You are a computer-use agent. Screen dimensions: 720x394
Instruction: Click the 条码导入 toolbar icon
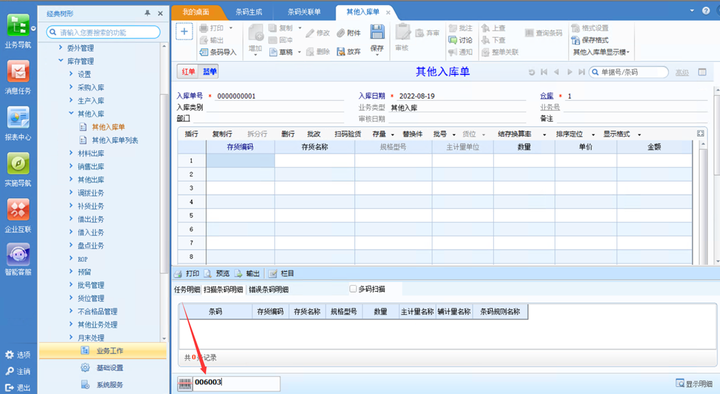coord(204,52)
